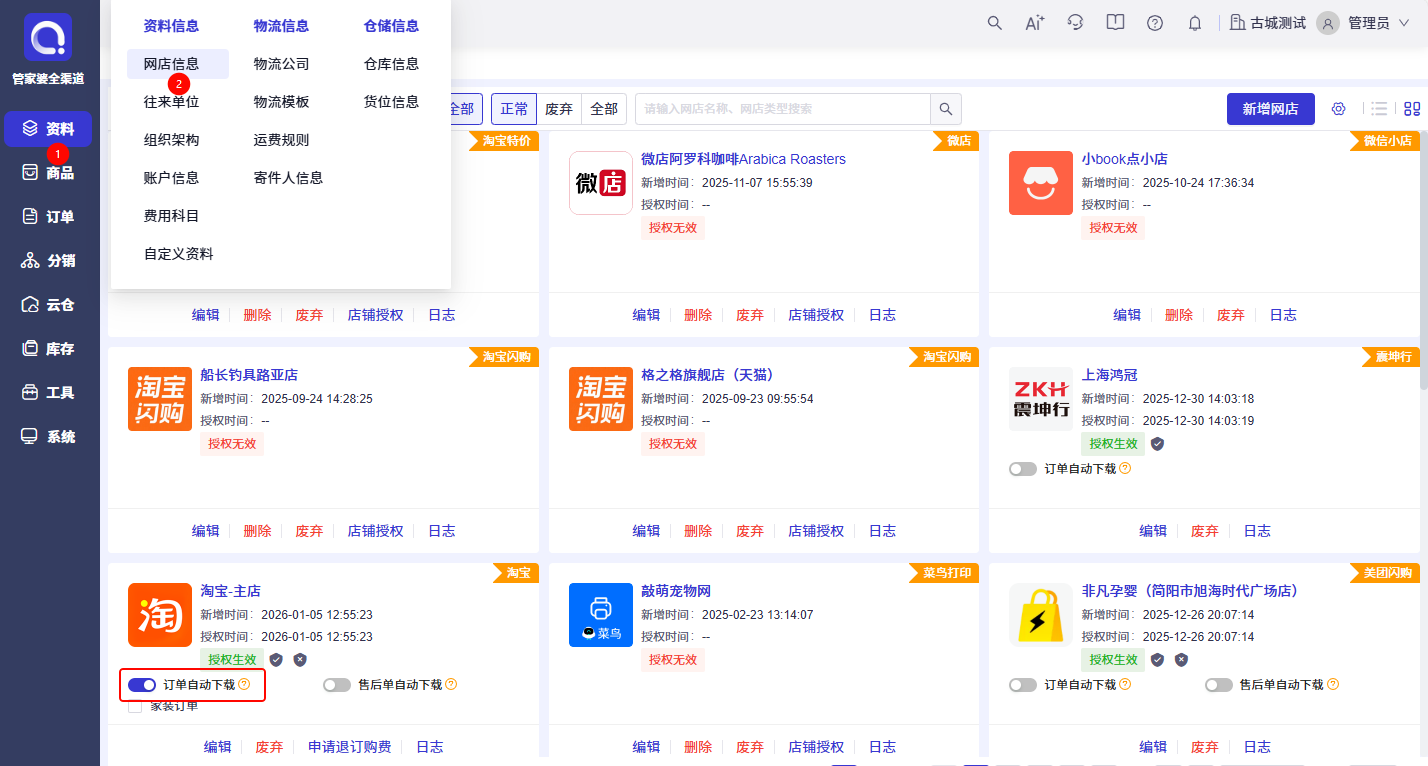Open 物流公司 menu entry
Image resolution: width=1428 pixels, height=766 pixels.
click(x=282, y=64)
